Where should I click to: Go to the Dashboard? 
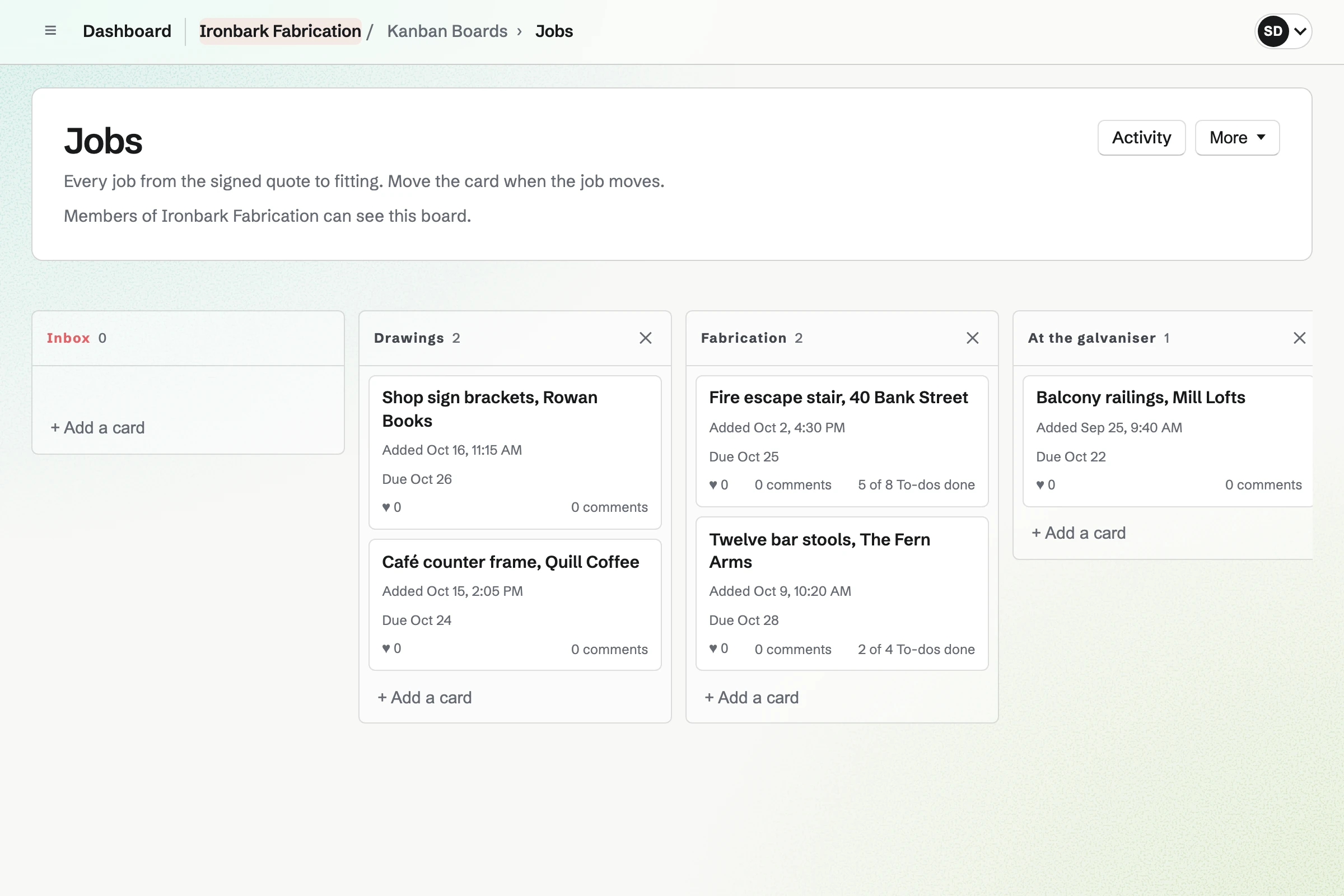coord(127,31)
